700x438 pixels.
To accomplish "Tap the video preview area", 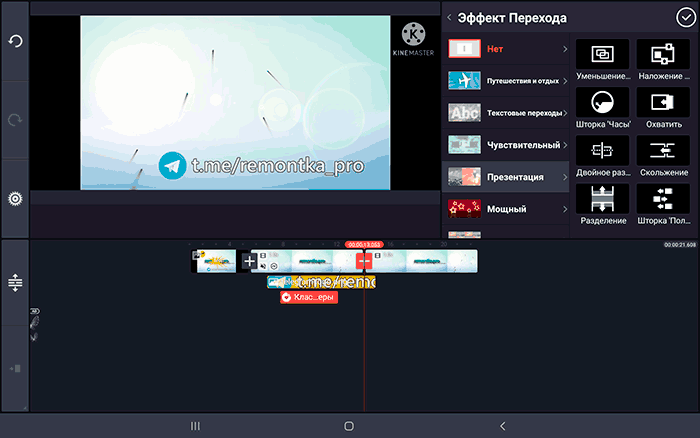I will tap(235, 103).
